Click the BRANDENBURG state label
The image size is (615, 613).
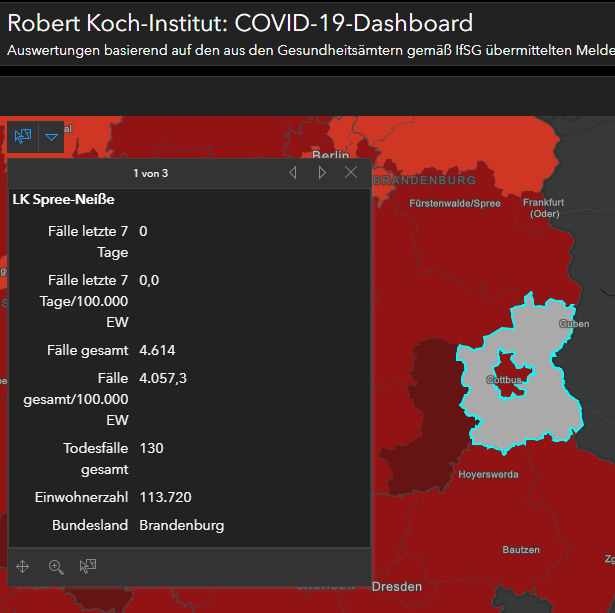pos(424,181)
